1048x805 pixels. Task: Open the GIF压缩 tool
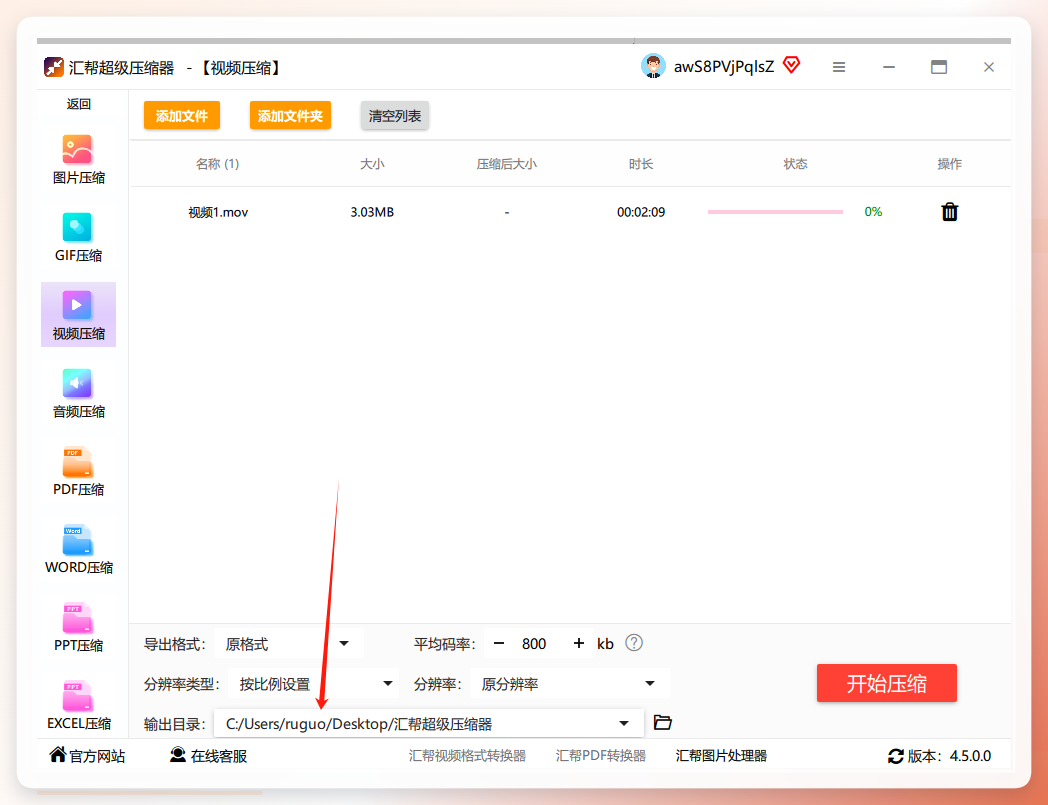[78, 237]
